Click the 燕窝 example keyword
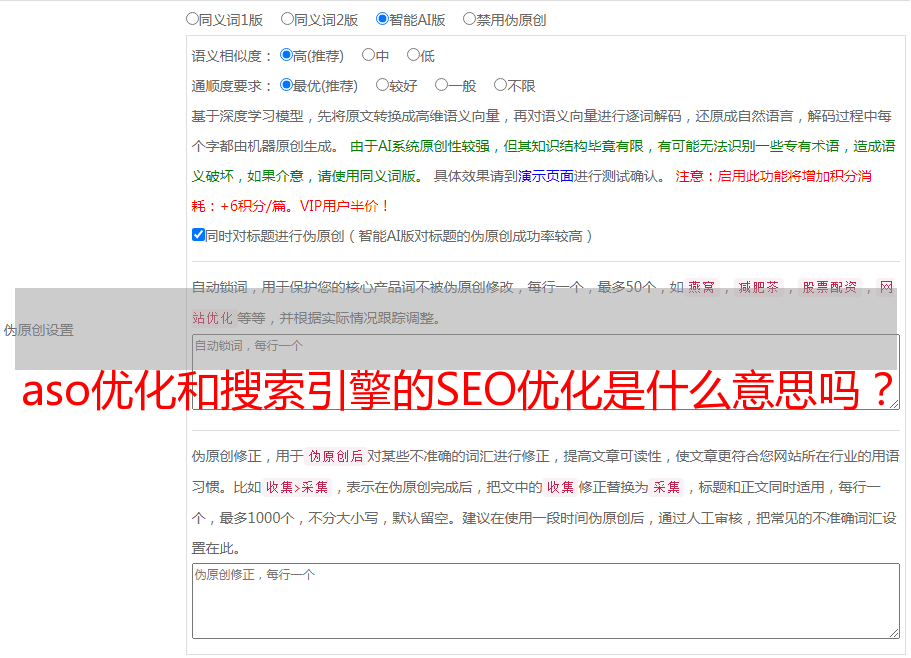This screenshot has height=658, width=911. pos(702,287)
